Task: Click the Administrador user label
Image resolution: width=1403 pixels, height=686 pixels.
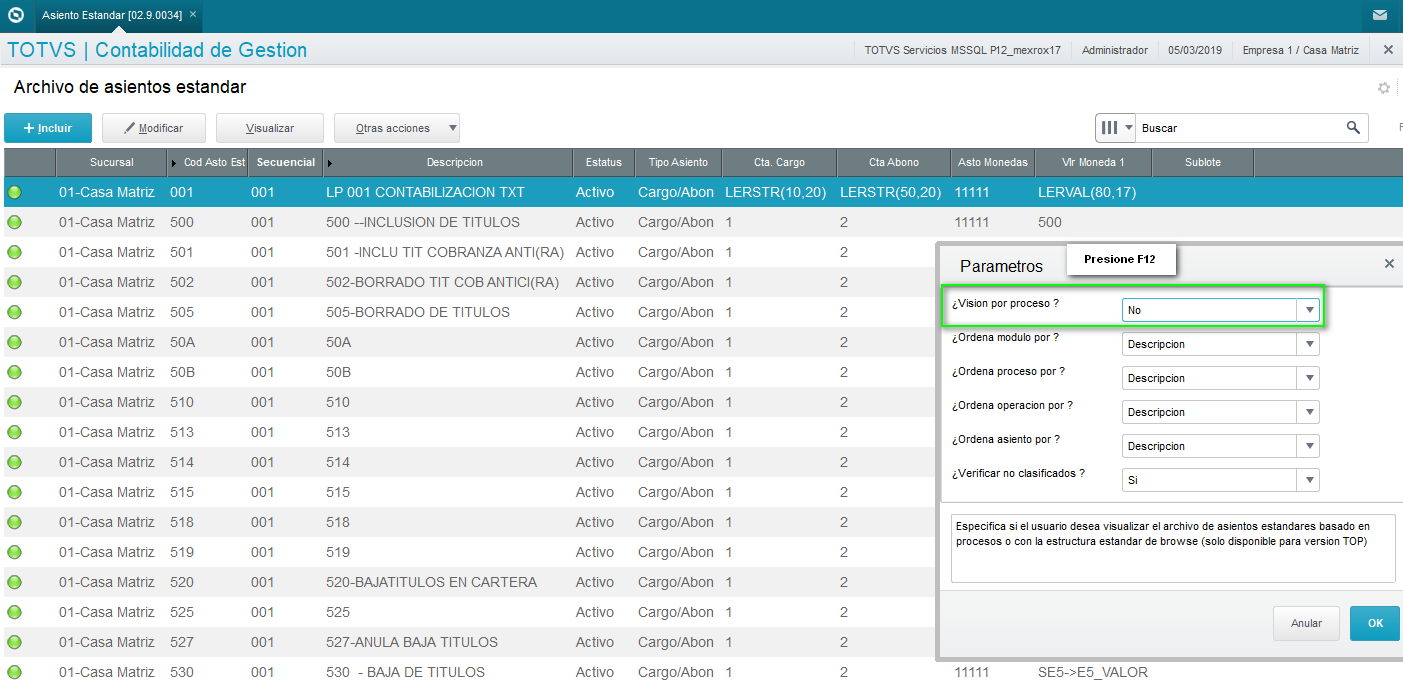Action: pos(1115,50)
